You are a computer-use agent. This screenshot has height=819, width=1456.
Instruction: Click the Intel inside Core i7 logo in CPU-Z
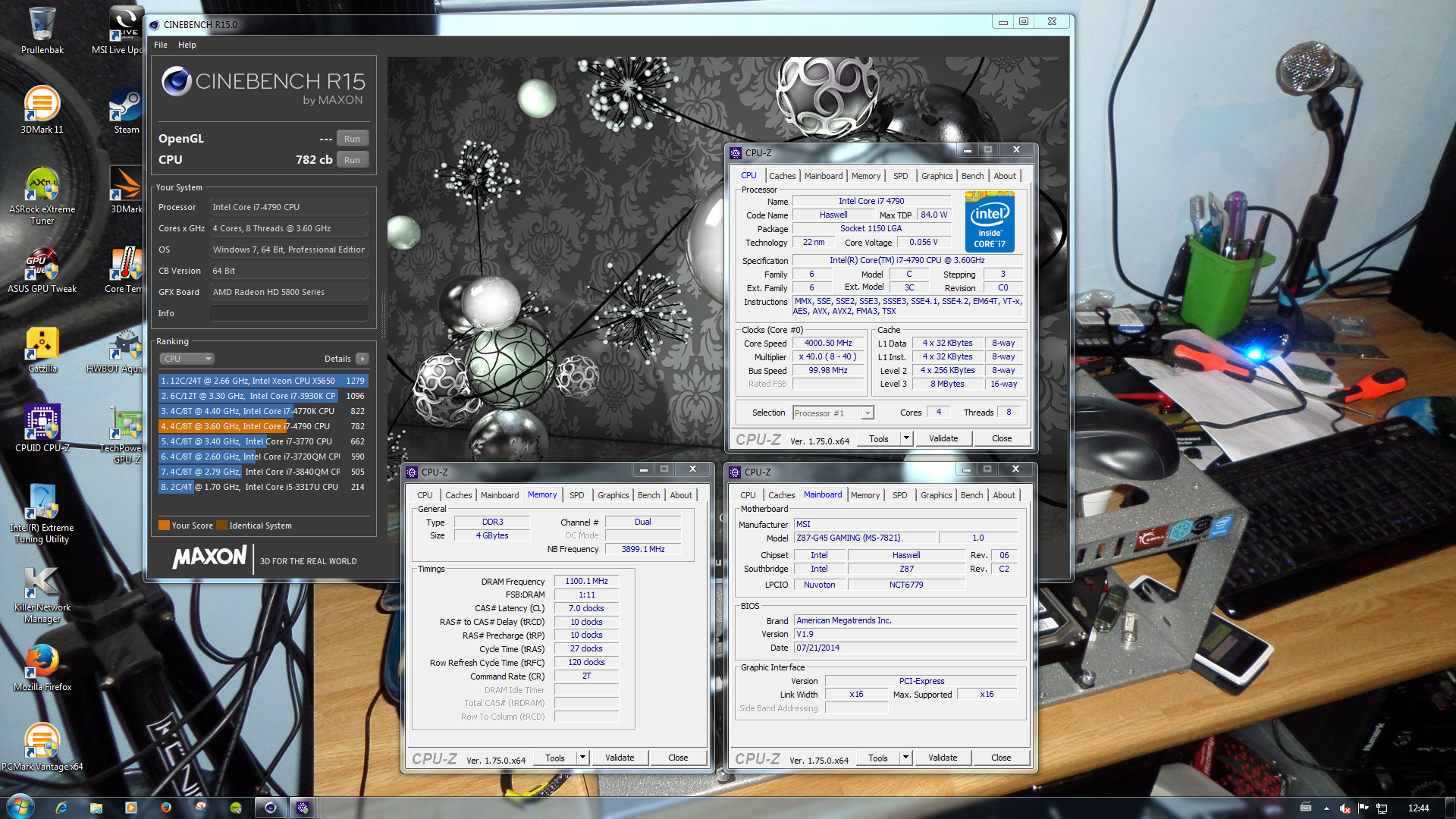point(990,221)
